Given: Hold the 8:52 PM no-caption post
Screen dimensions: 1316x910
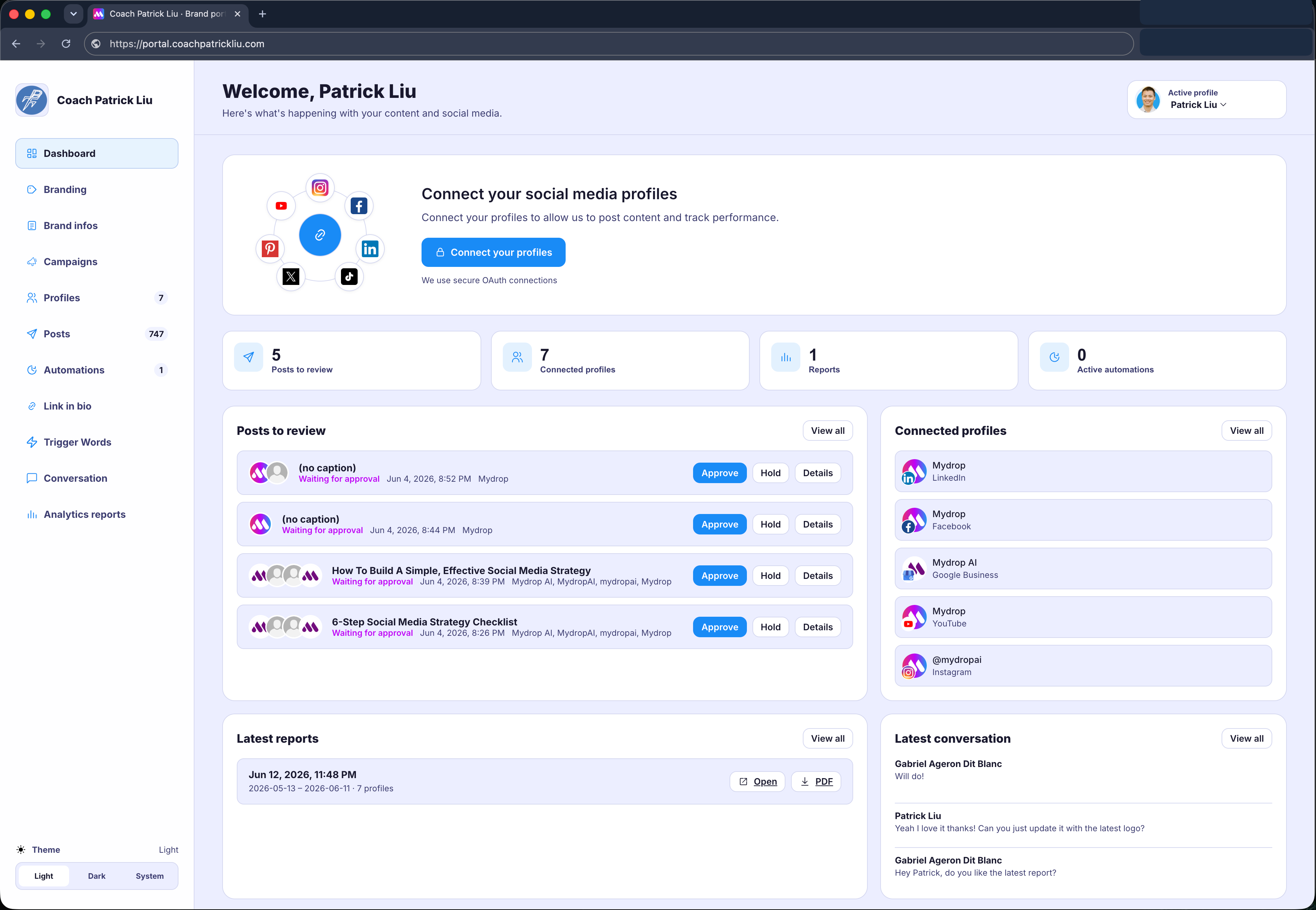Looking at the screenshot, I should click(x=770, y=473).
